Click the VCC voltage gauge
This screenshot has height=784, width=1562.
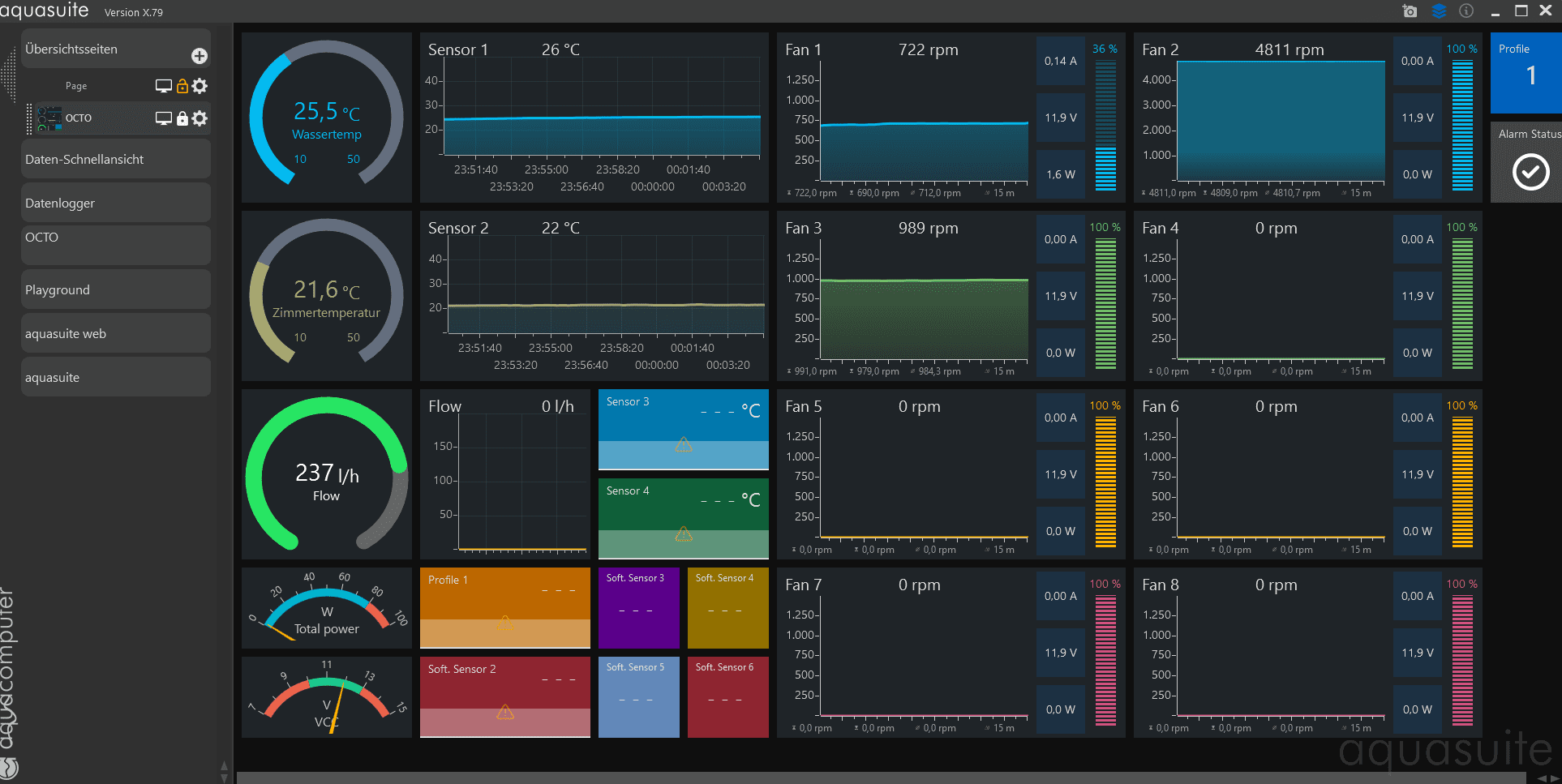click(x=327, y=697)
